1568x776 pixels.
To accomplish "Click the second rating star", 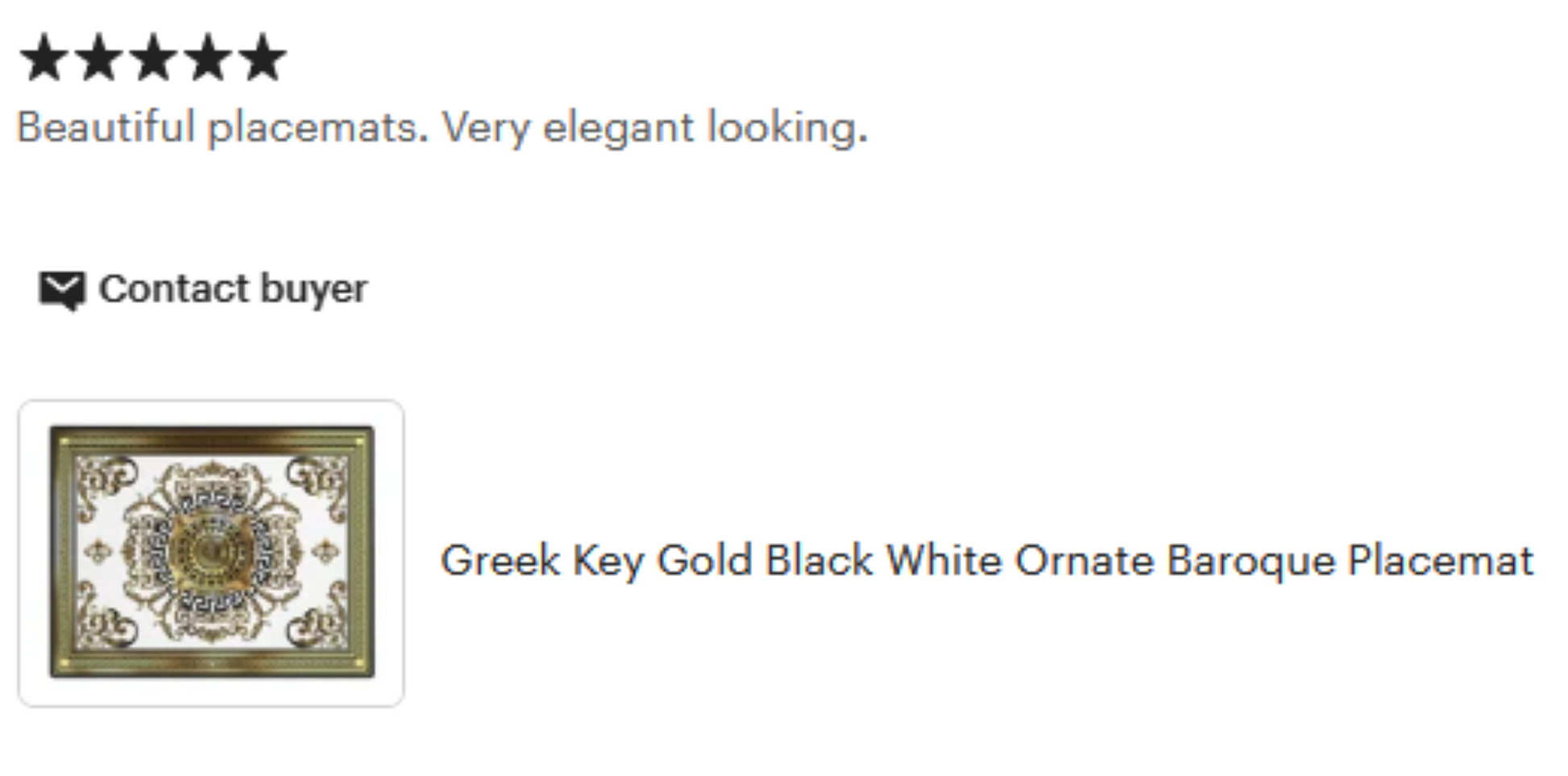I will pos(99,58).
